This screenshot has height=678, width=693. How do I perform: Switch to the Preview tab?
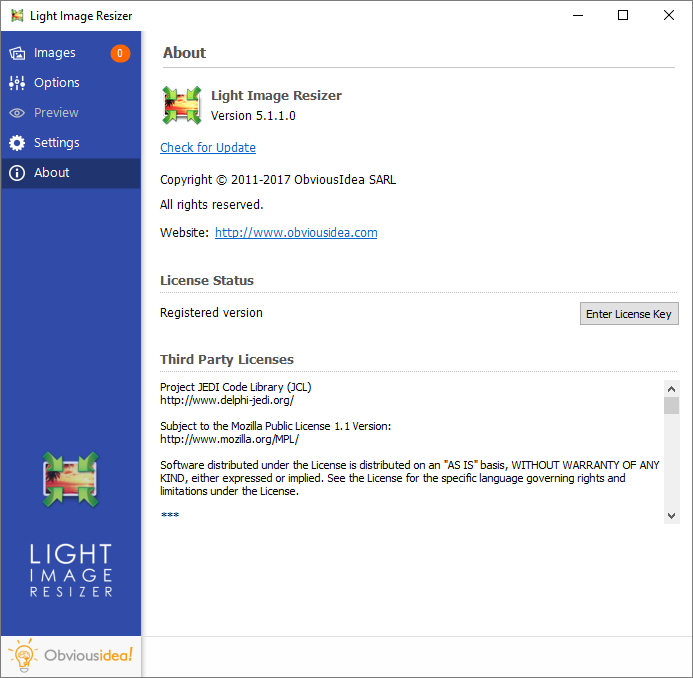pos(71,113)
